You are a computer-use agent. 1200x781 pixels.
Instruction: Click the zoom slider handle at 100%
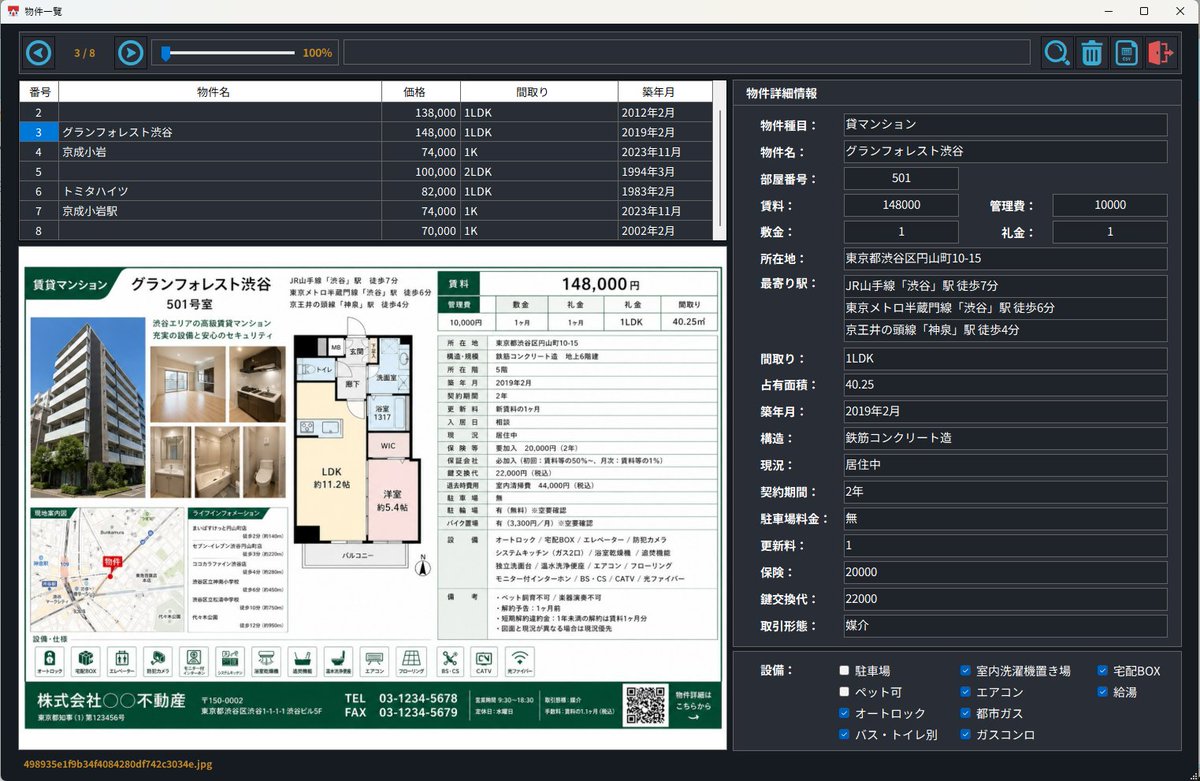point(165,53)
